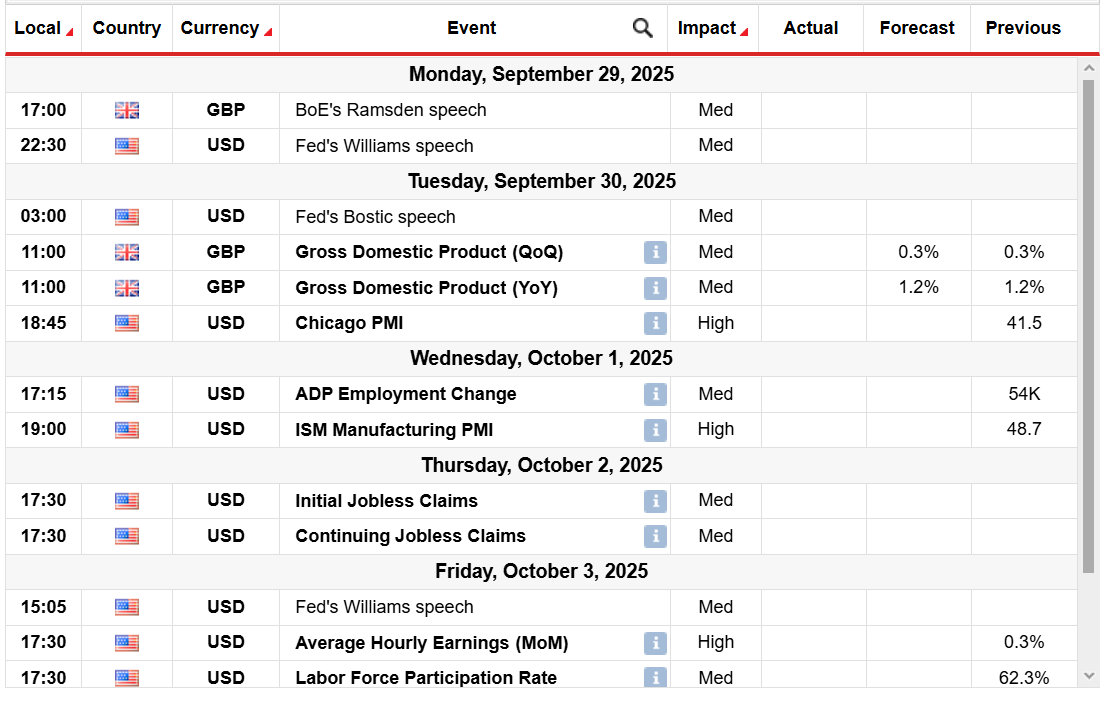The height and width of the screenshot is (707, 1107).
Task: Open the ADP Employment Change info icon
Action: point(655,394)
